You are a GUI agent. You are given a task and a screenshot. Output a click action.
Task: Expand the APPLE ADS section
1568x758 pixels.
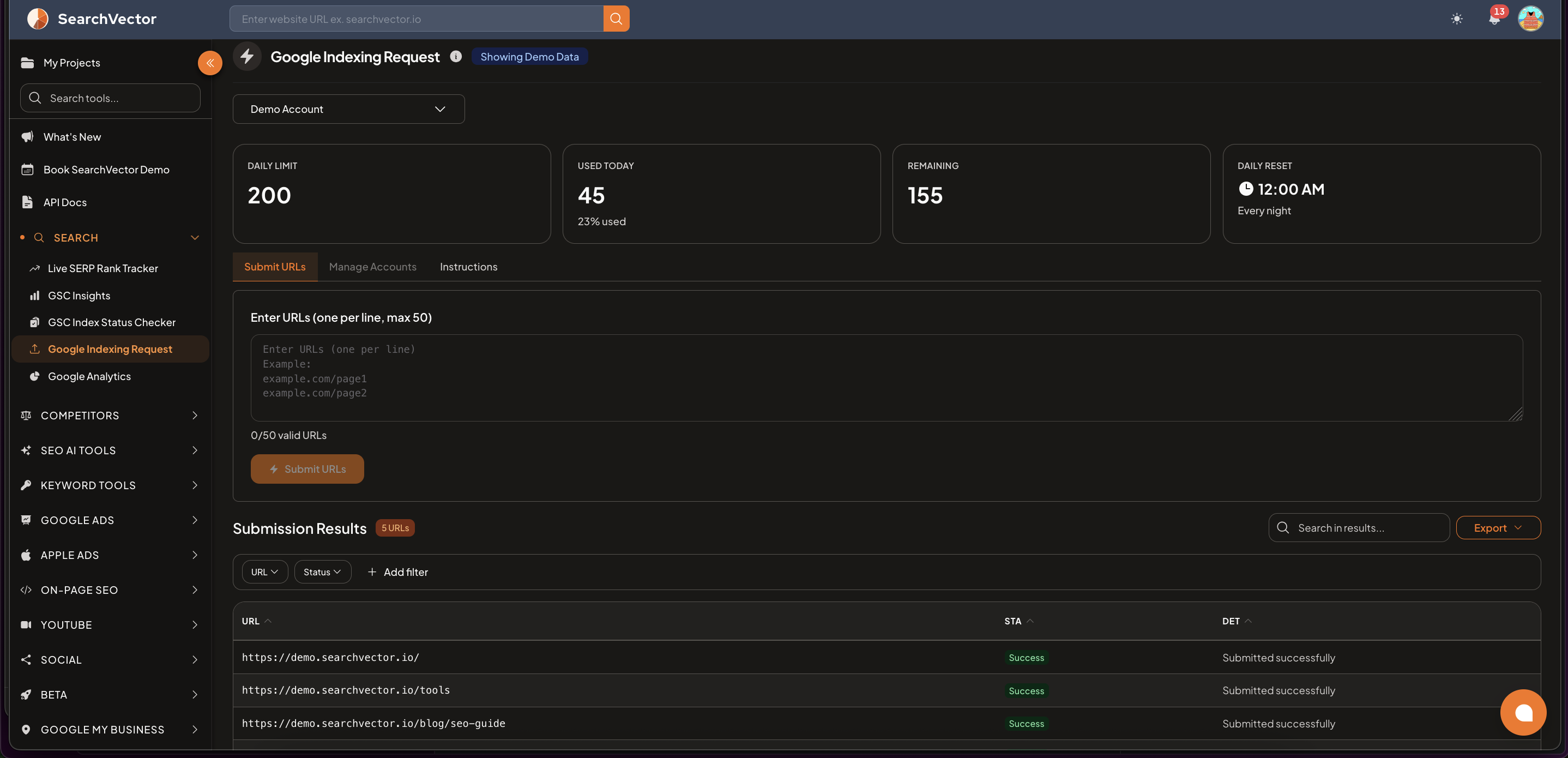[x=195, y=555]
